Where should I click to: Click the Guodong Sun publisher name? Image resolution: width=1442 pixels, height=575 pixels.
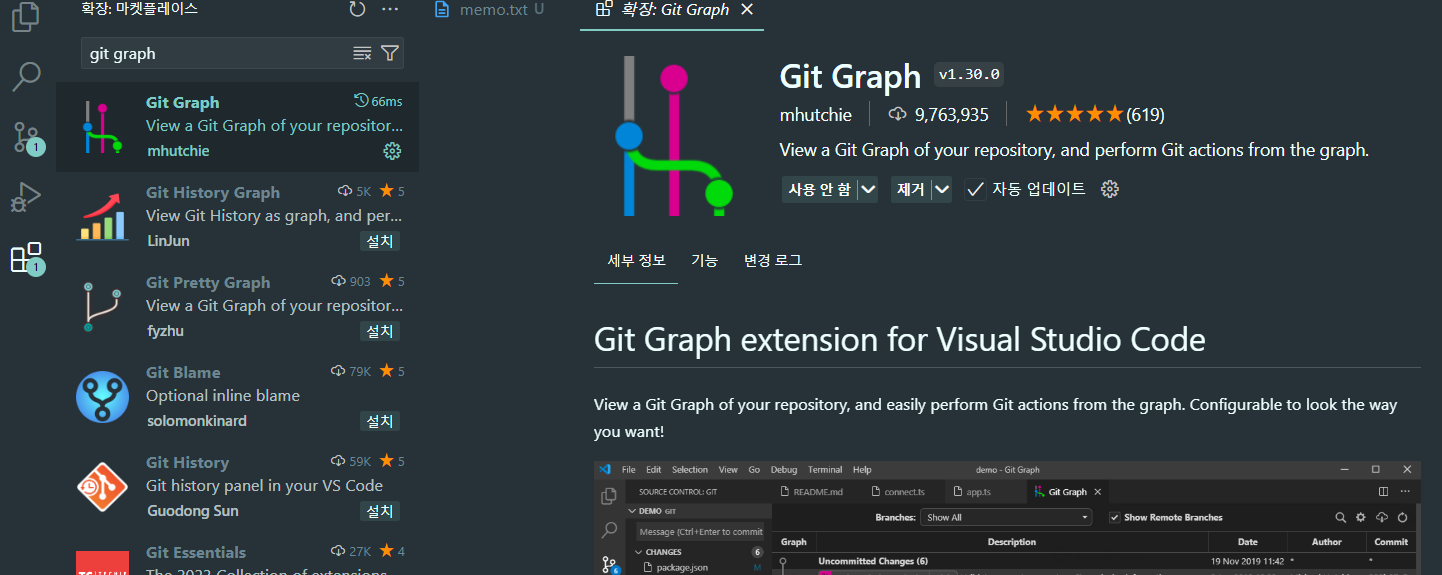[192, 511]
